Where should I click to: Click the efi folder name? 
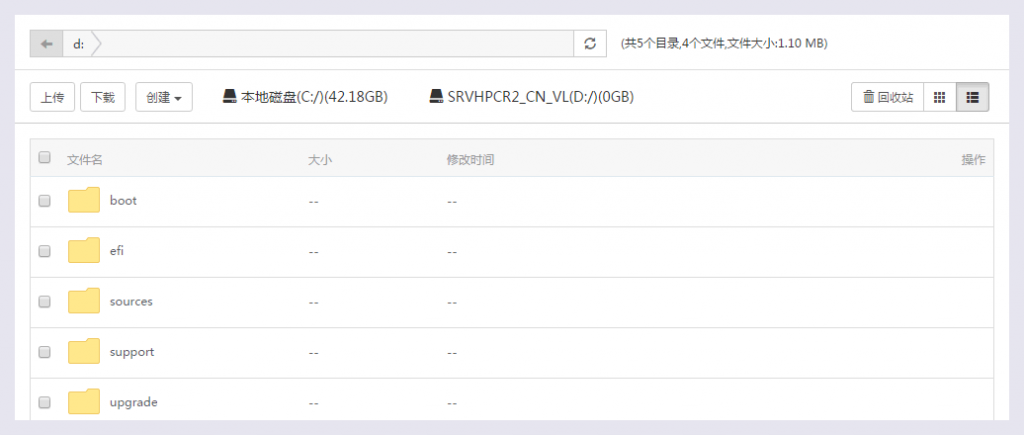[117, 251]
